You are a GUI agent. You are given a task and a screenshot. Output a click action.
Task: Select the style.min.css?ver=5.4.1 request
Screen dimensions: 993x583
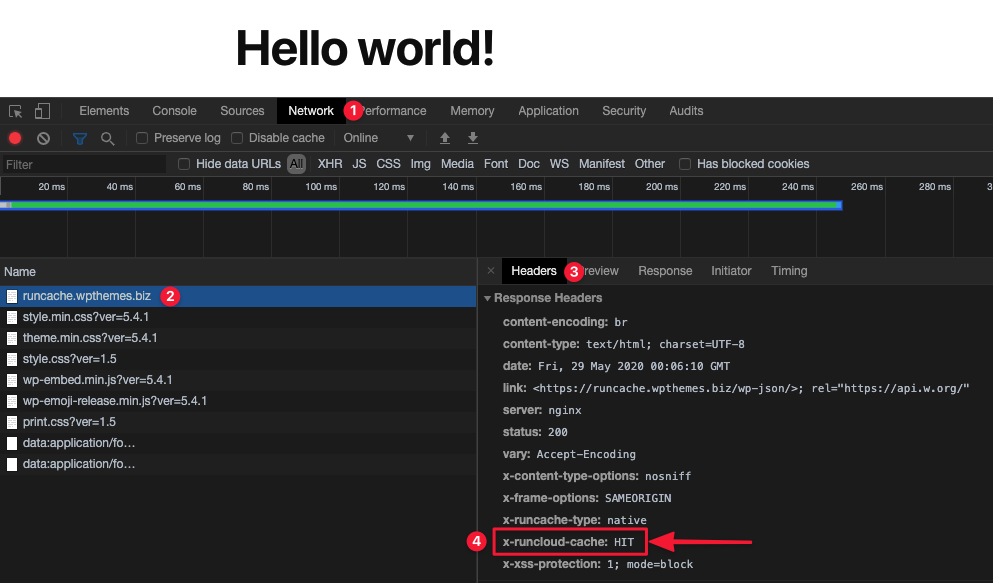85,317
